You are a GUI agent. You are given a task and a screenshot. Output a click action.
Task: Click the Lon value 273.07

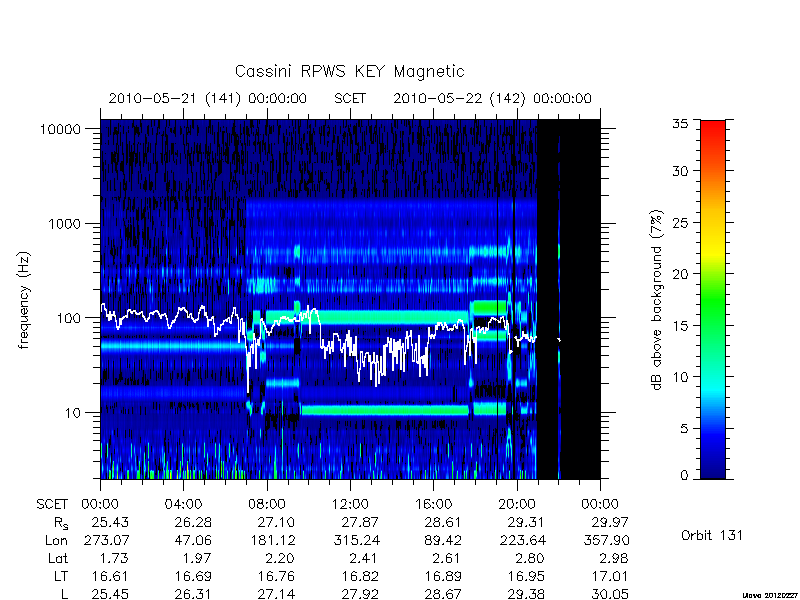coord(106,540)
